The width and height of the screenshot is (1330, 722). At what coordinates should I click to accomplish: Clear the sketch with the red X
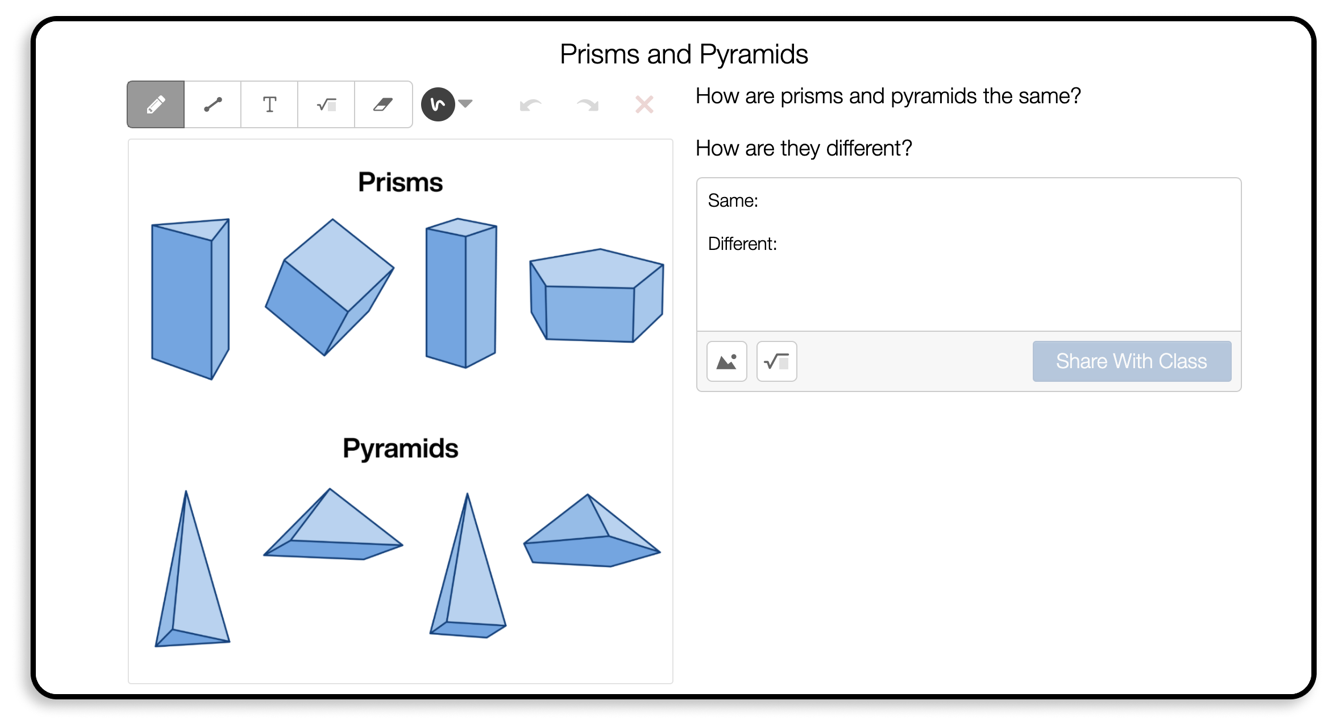(644, 104)
